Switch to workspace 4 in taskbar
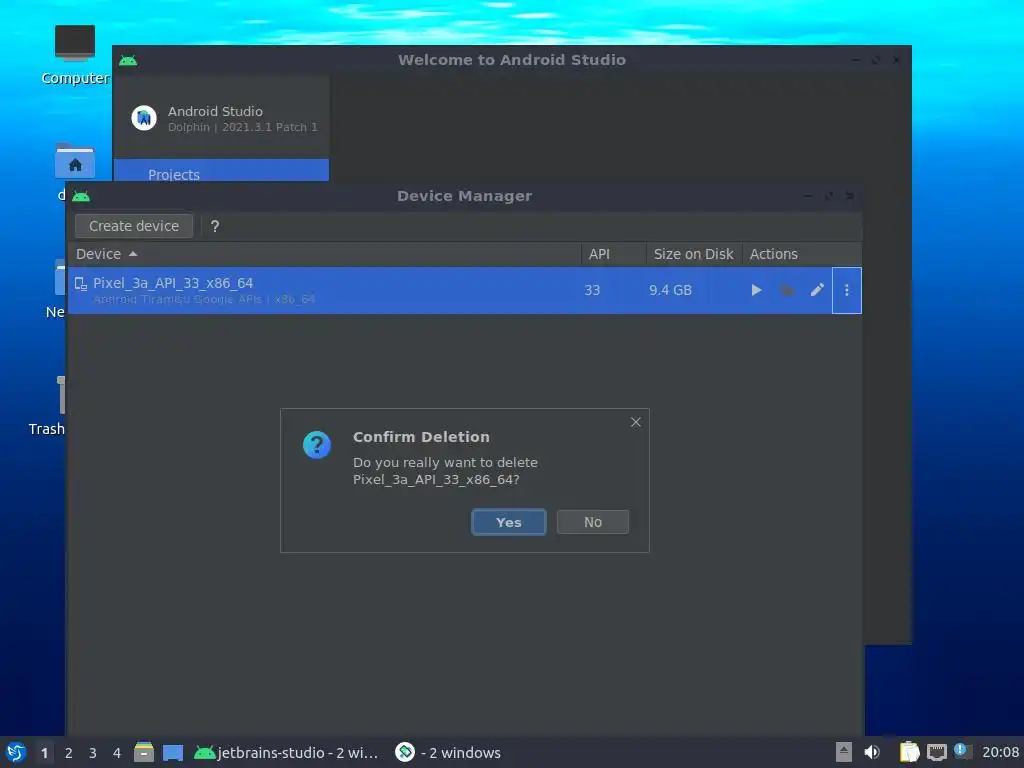Screen dimensions: 1024x768 [x=117, y=753]
